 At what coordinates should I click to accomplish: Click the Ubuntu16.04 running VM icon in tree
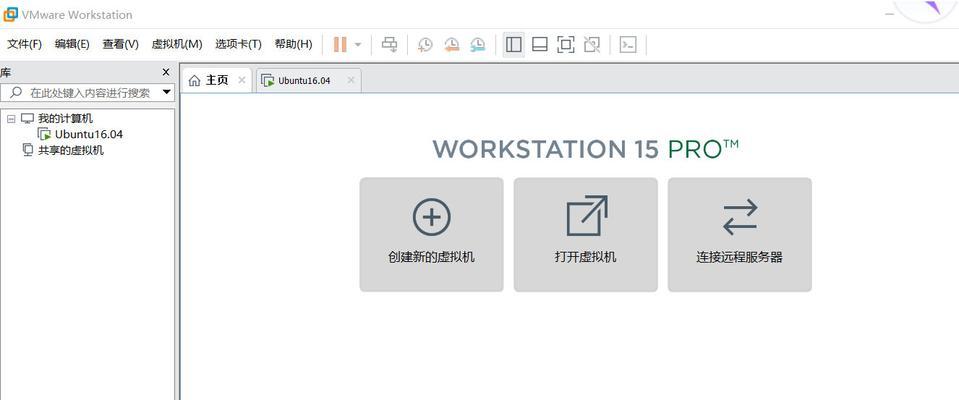point(44,135)
